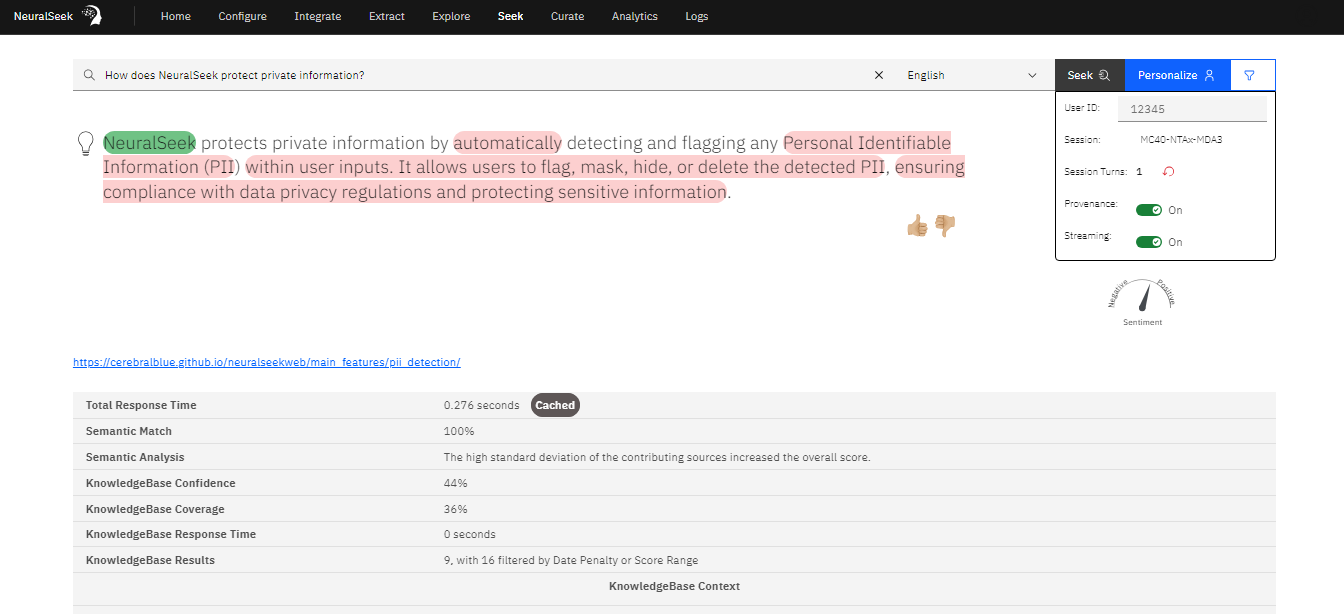Select the Seek tab in the top navigation
Viewport: 1344px width, 614px height.
511,16
